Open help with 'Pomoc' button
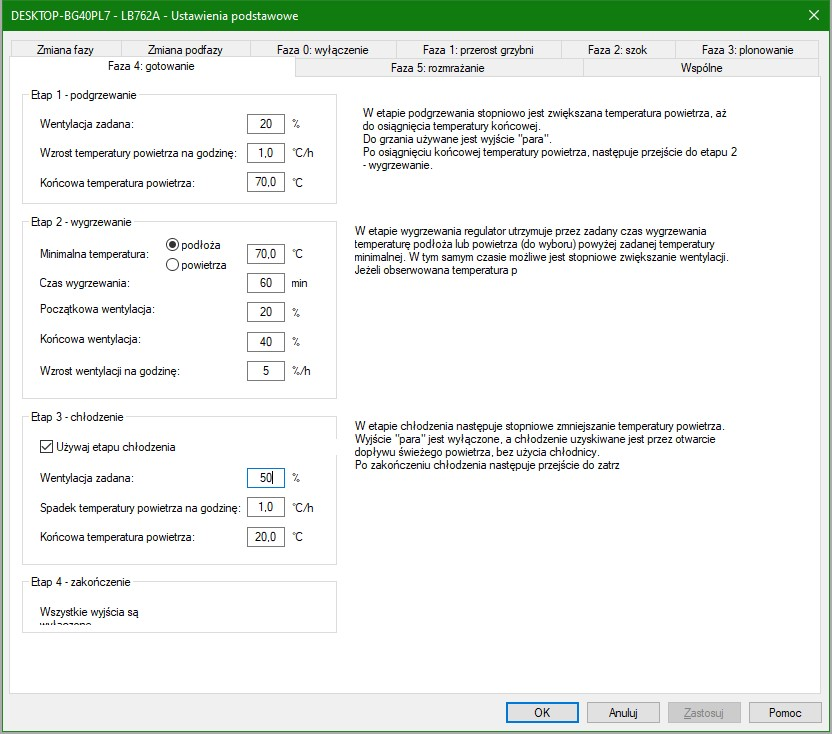 [x=785, y=713]
